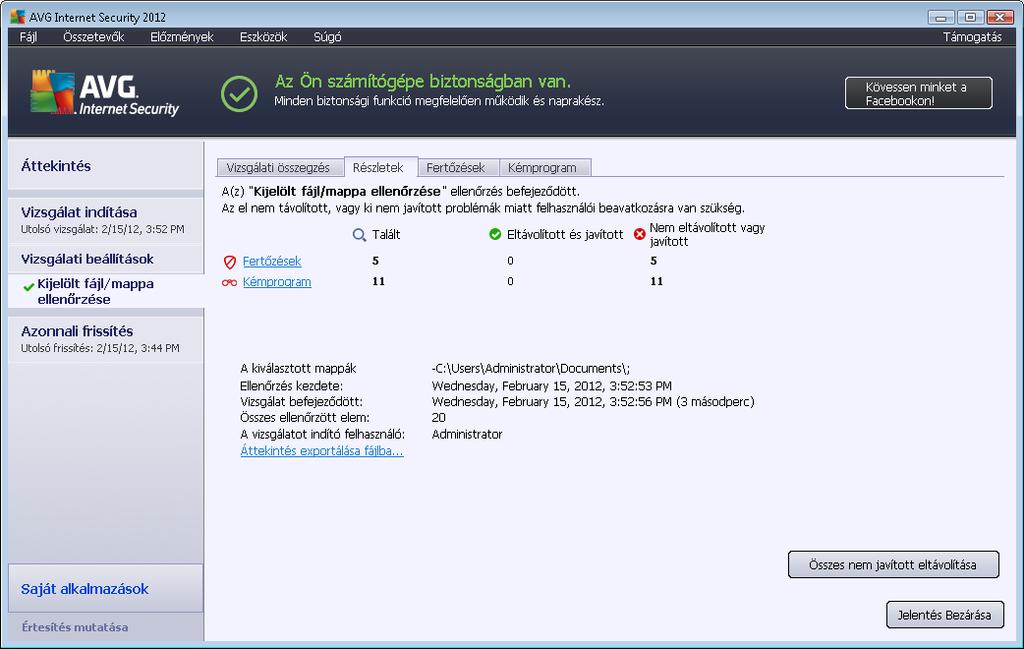Click the folder path C:\Users\Administrator\Documents\
This screenshot has width=1024, height=649.
click(531, 369)
